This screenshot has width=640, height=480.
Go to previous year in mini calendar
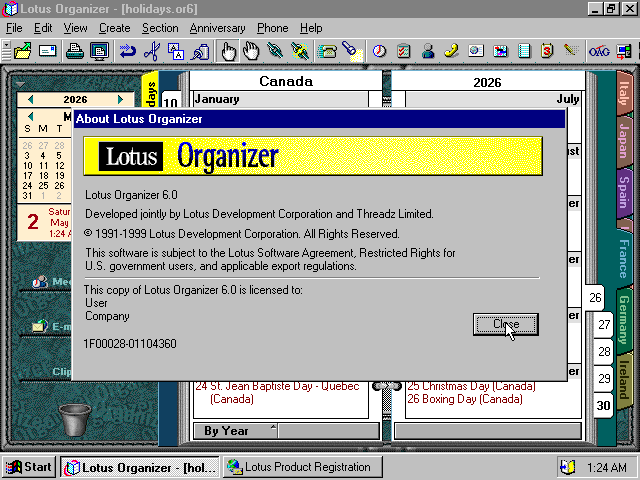tap(31, 99)
